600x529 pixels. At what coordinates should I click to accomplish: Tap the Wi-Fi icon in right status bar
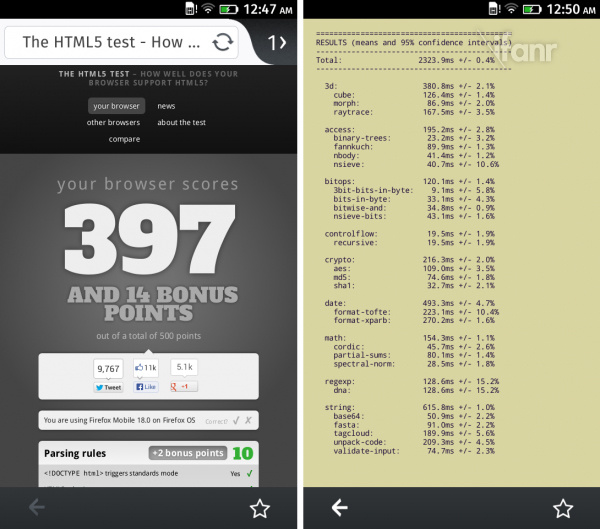(x=511, y=9)
